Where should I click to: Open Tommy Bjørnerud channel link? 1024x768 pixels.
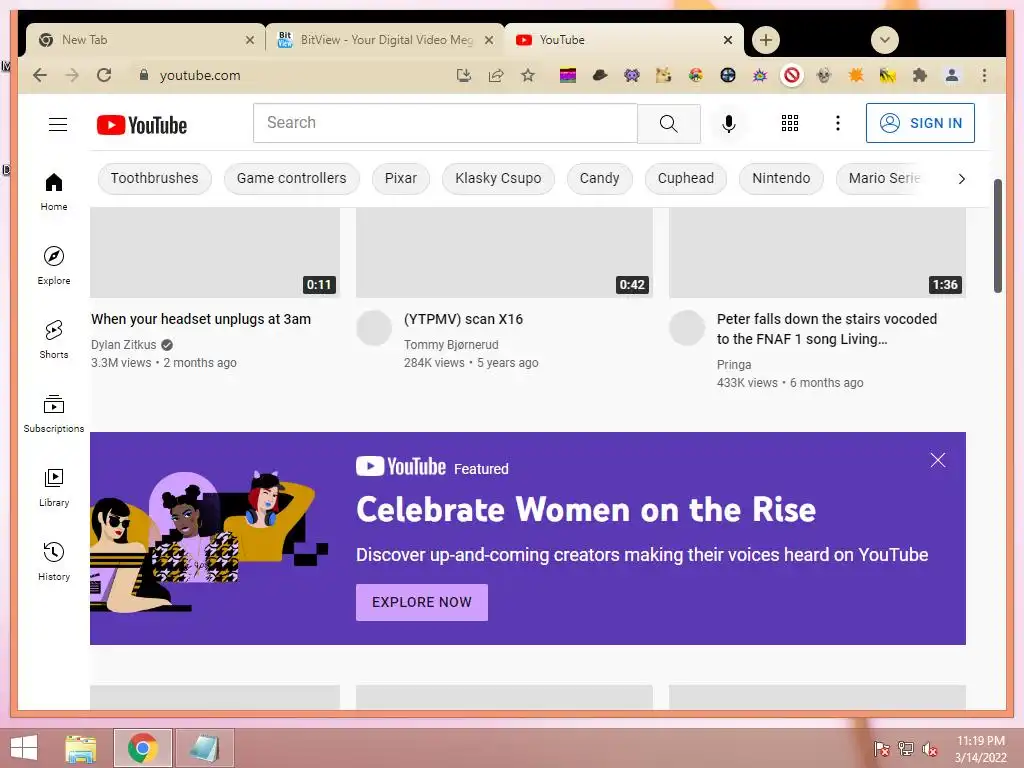(x=451, y=345)
